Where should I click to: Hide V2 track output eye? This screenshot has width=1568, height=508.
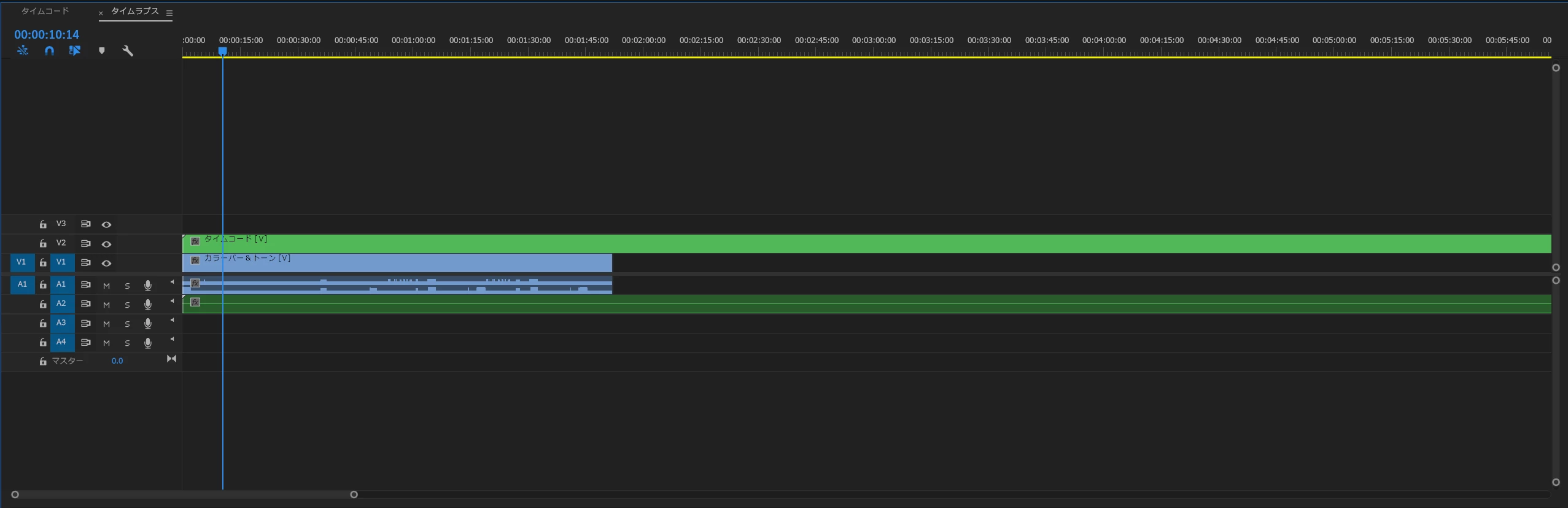tap(106, 244)
